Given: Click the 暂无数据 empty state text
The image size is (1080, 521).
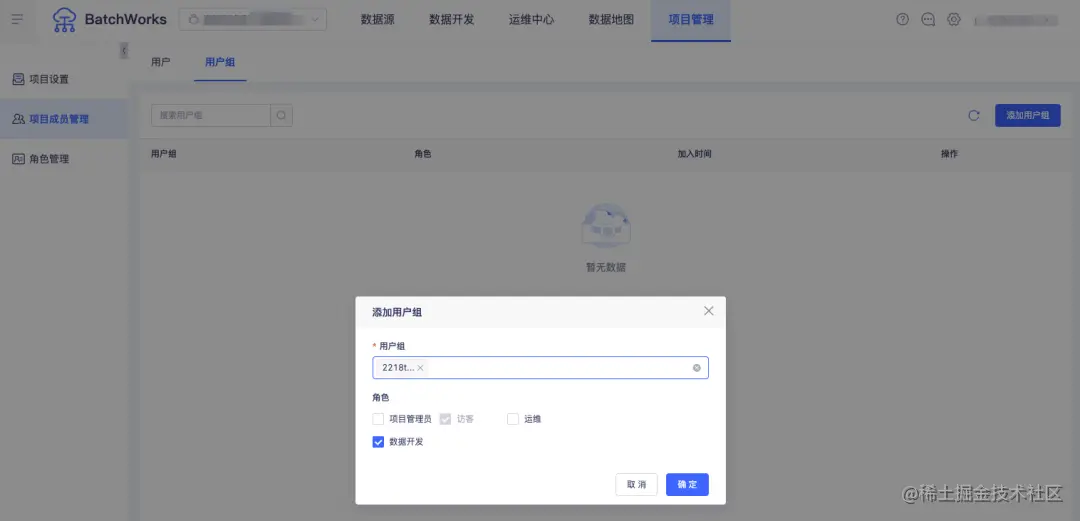Looking at the screenshot, I should point(606,268).
